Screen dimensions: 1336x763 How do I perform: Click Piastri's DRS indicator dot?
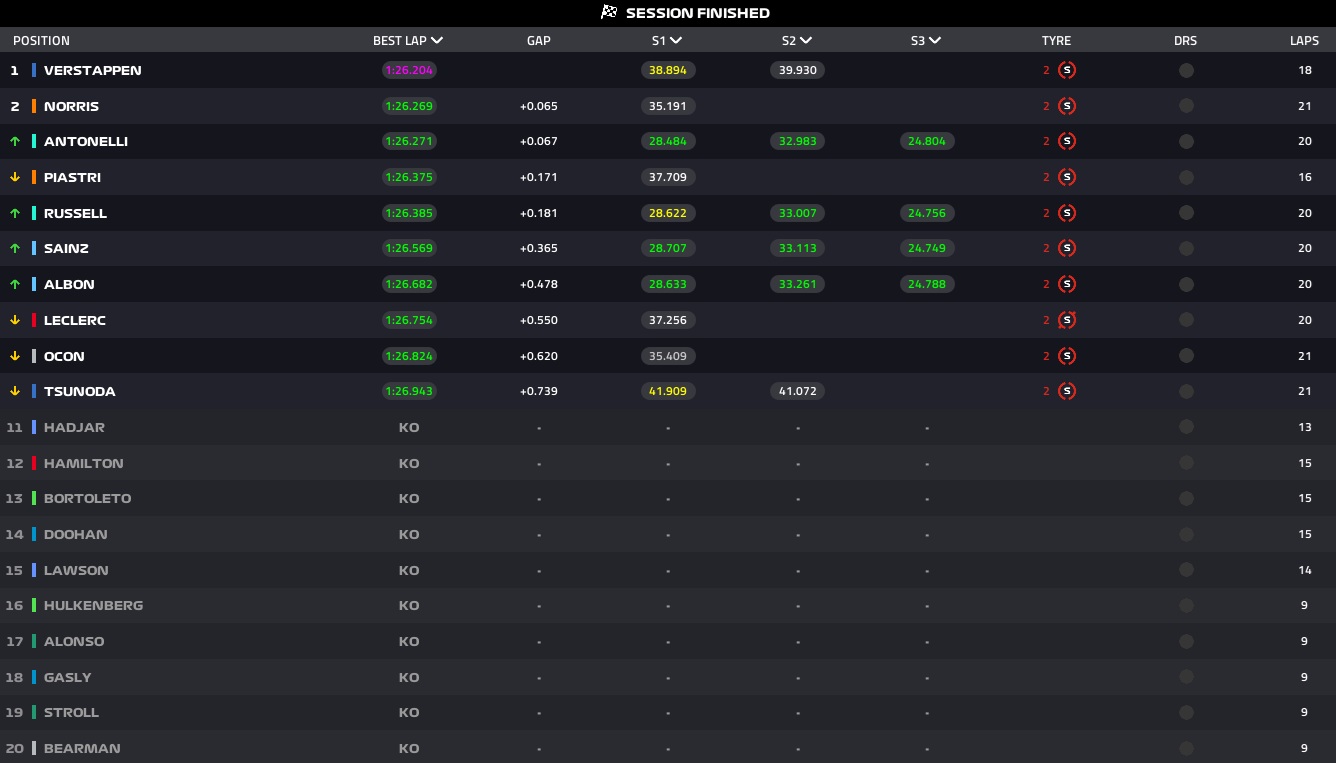pyautogui.click(x=1186, y=177)
